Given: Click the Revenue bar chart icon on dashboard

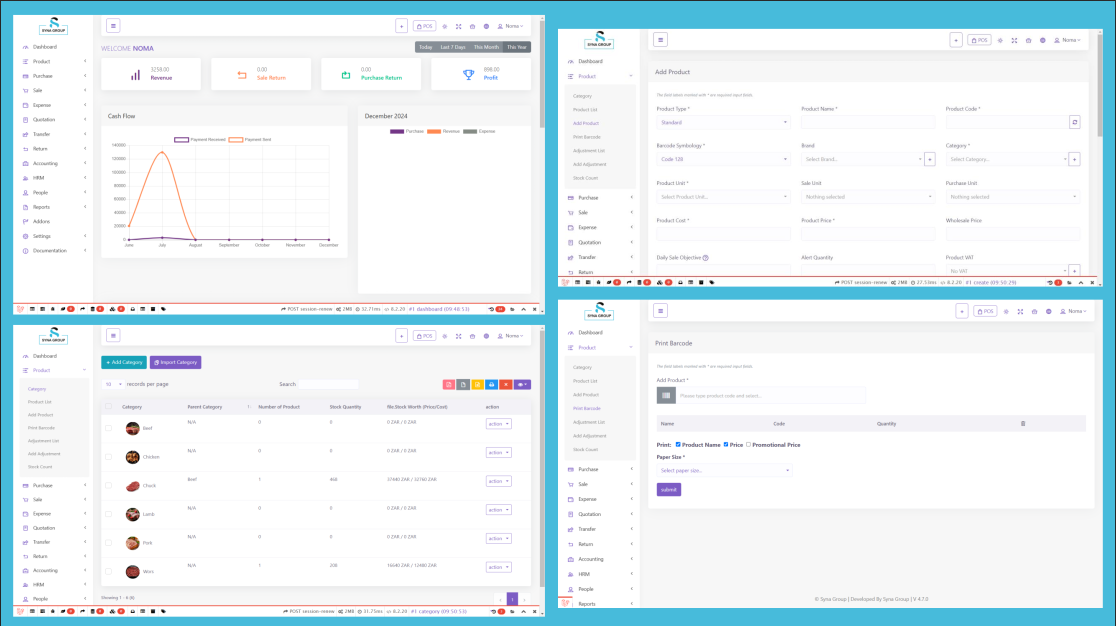Looking at the screenshot, I should pos(135,74).
